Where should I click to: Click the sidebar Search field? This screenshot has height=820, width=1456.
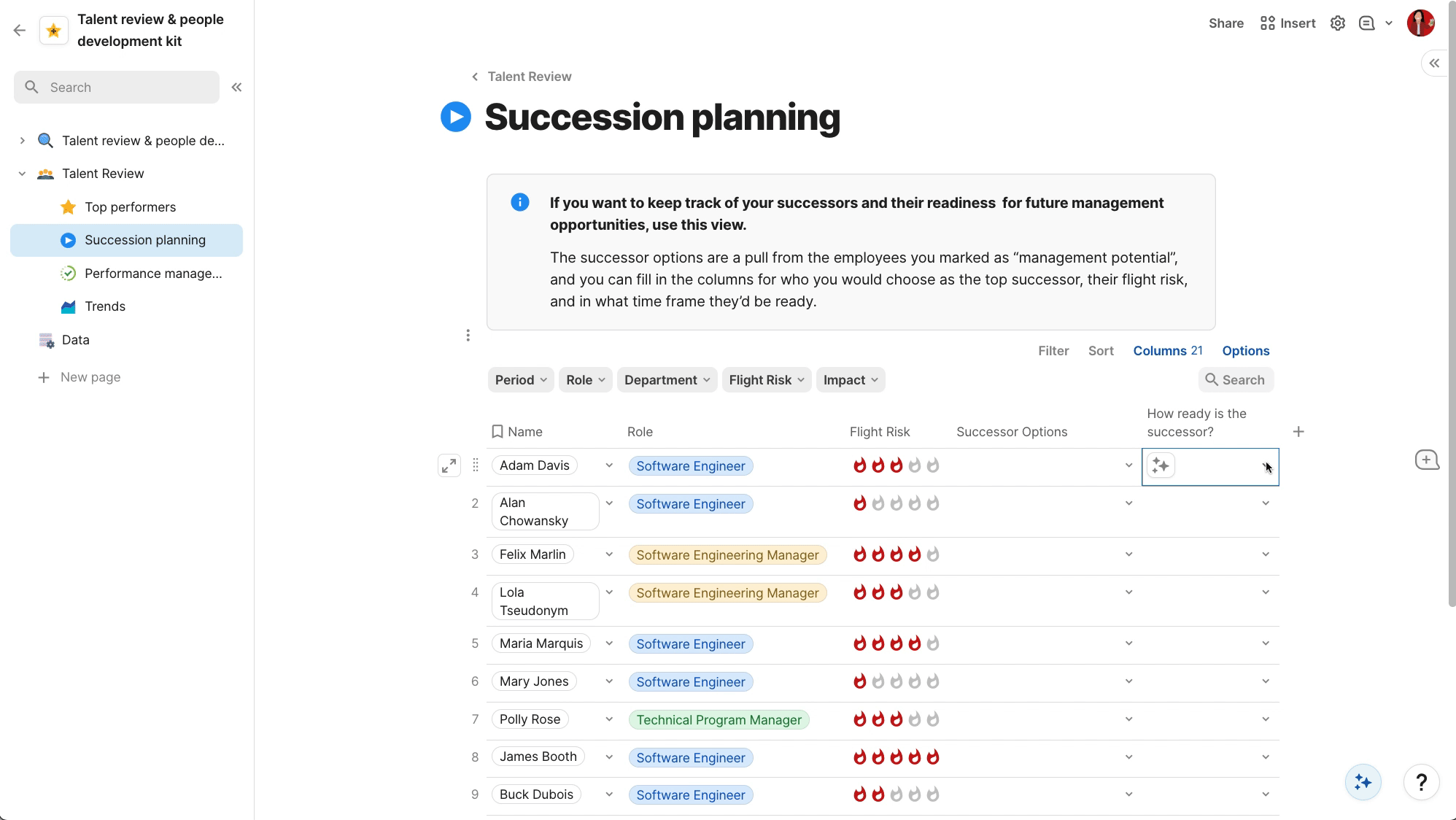(x=117, y=88)
